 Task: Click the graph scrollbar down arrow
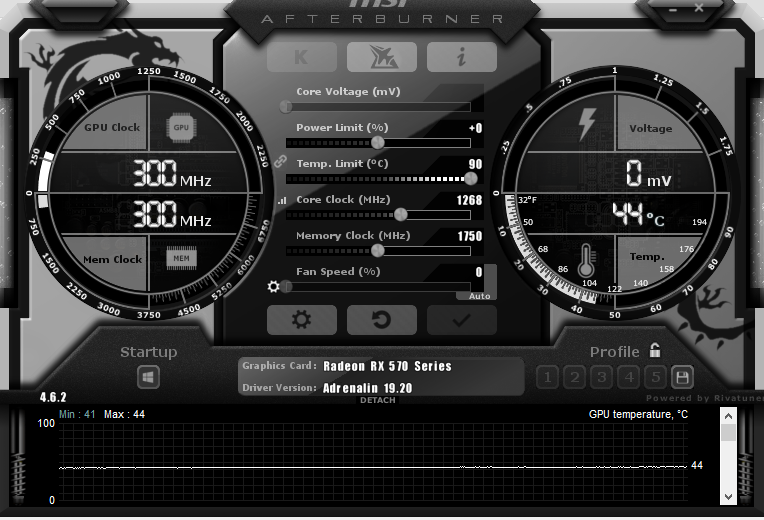click(729, 495)
